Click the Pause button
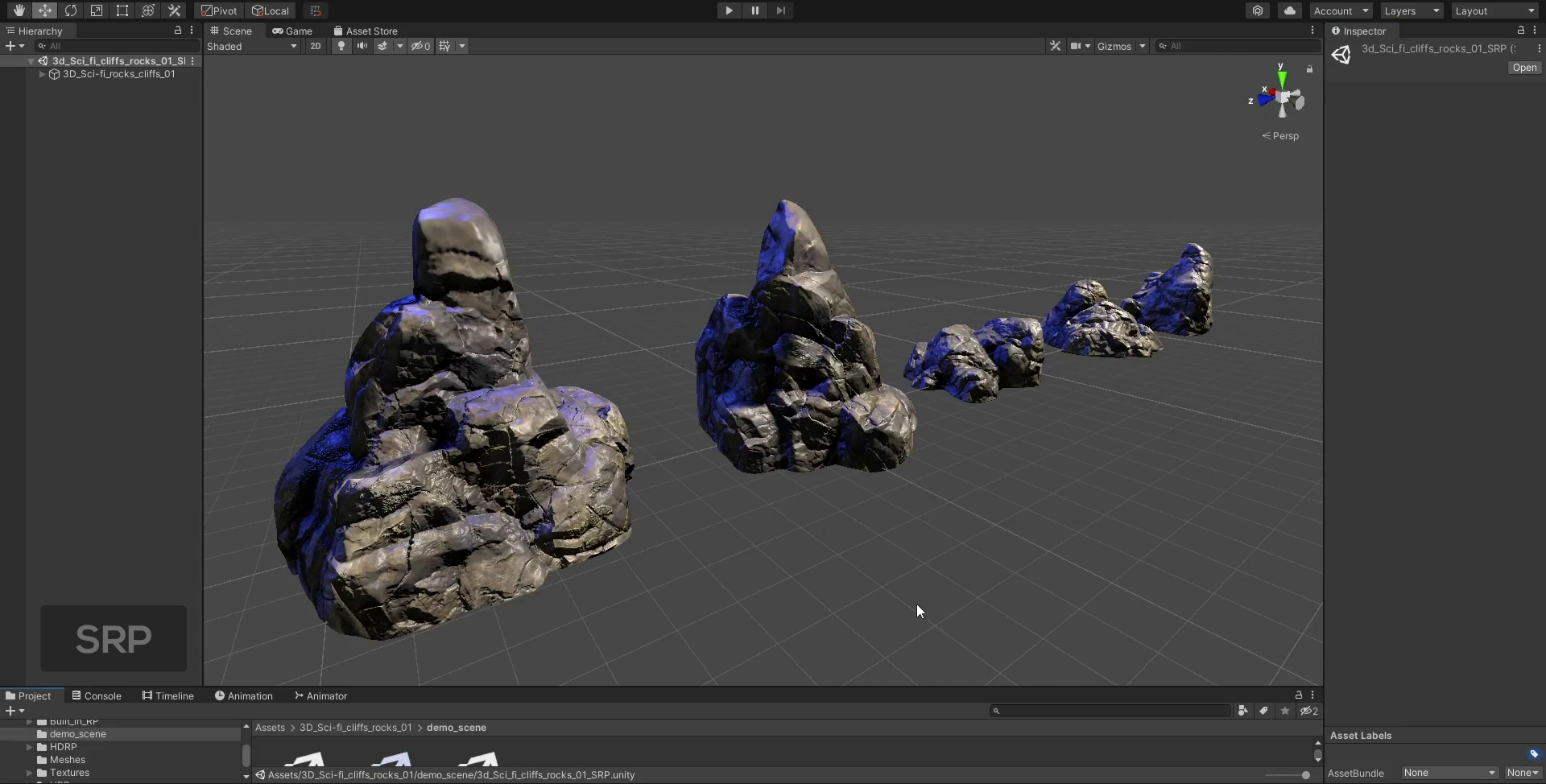 click(754, 10)
